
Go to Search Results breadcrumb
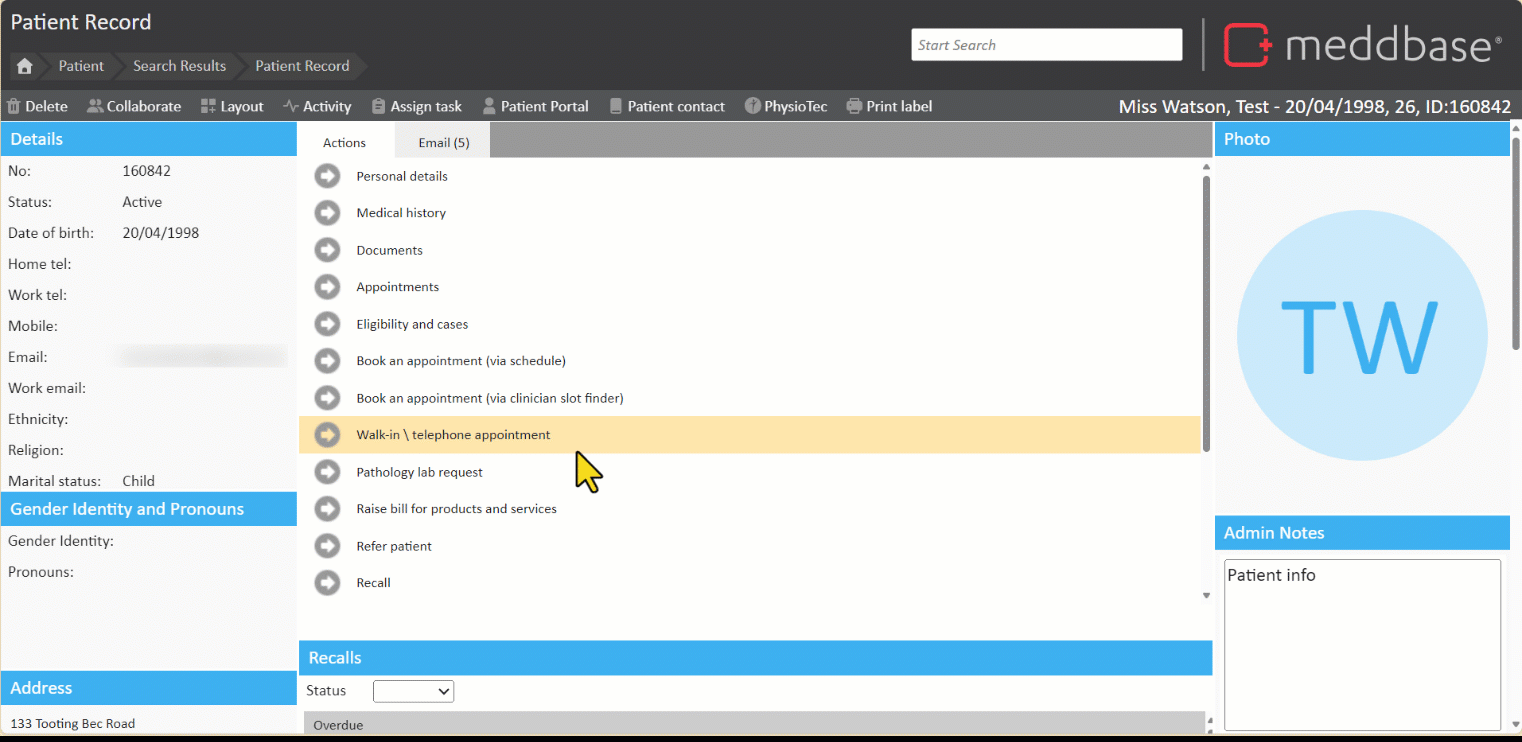pyautogui.click(x=179, y=66)
